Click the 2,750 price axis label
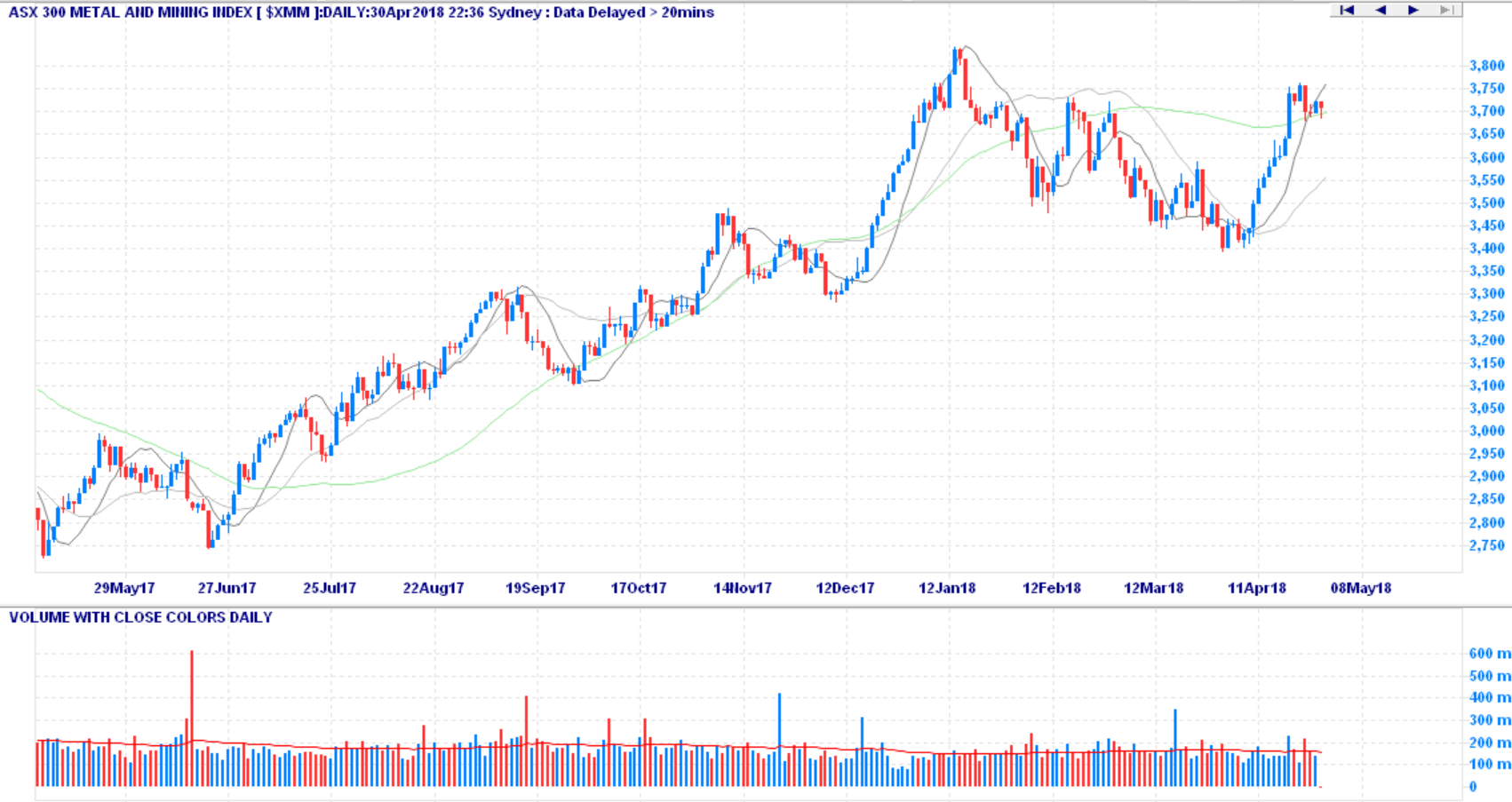The height and width of the screenshot is (802, 1512). [1487, 545]
